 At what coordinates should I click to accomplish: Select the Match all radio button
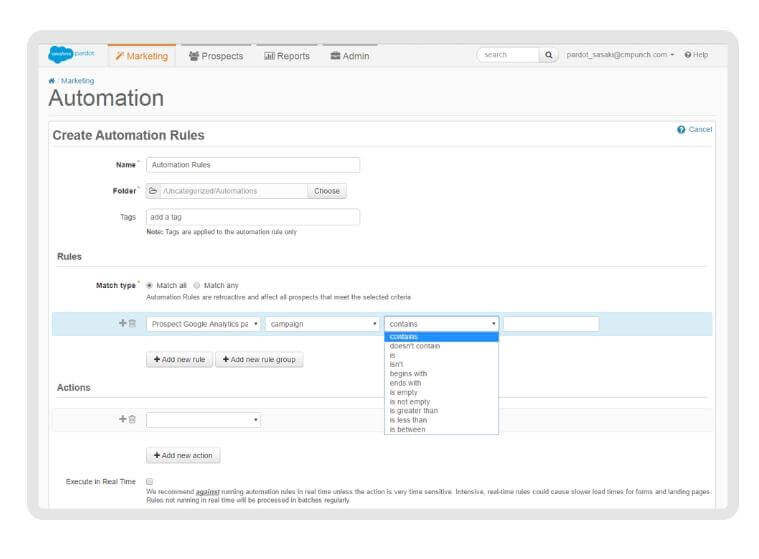click(x=150, y=285)
